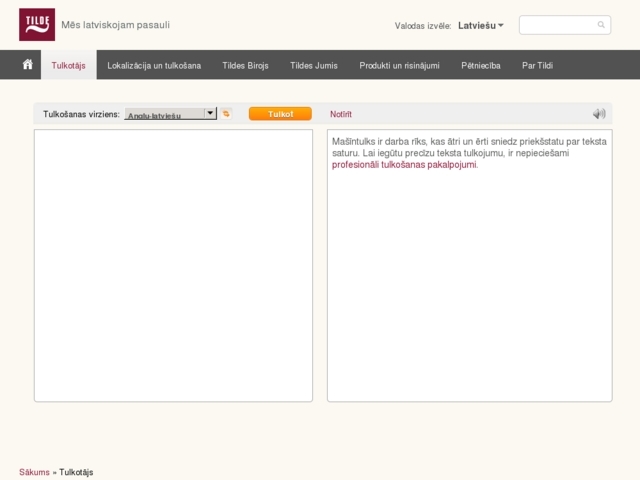Open the Tulkotājs tab
The image size is (640, 480).
(x=69, y=66)
